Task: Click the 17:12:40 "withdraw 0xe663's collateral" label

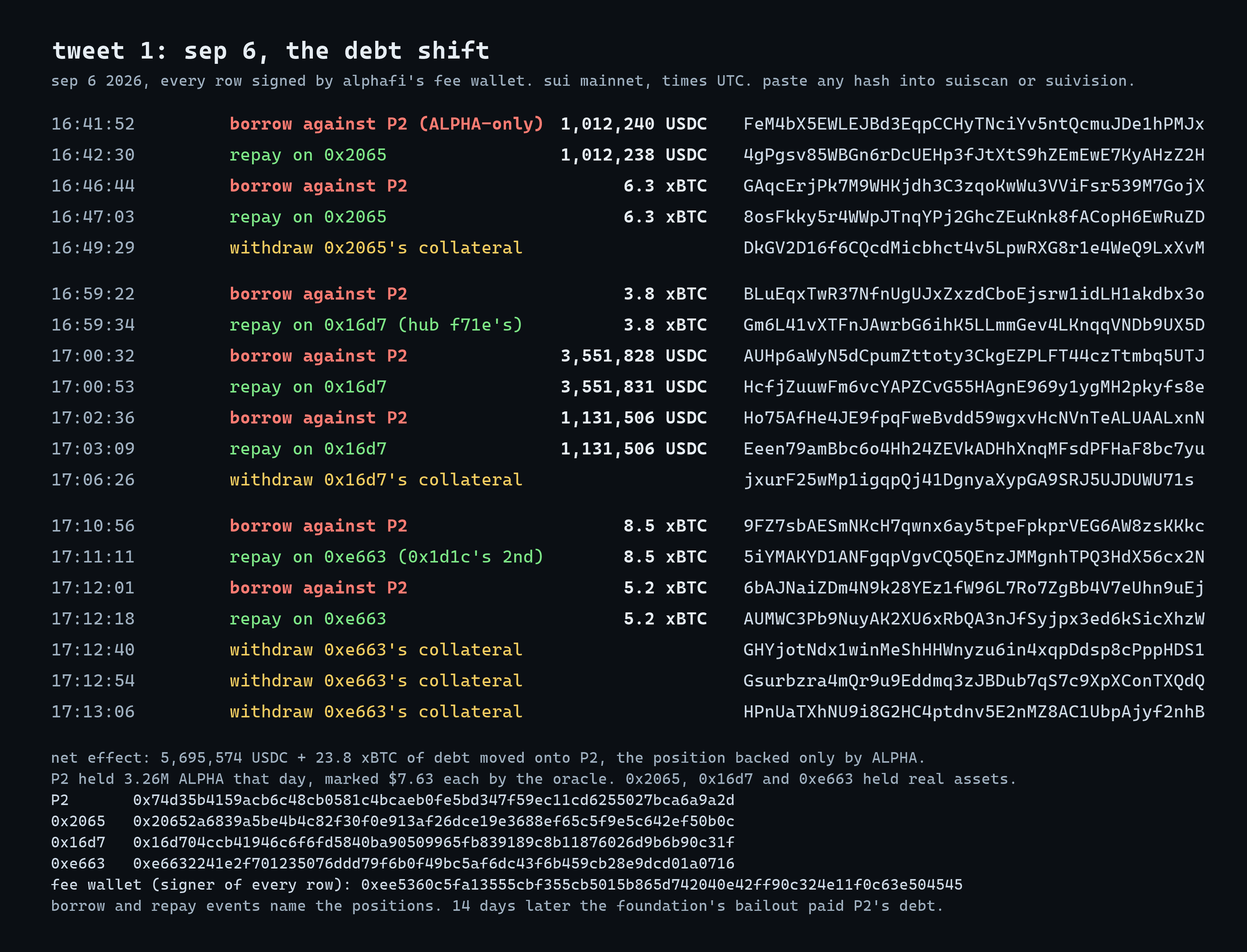Action: point(376,650)
